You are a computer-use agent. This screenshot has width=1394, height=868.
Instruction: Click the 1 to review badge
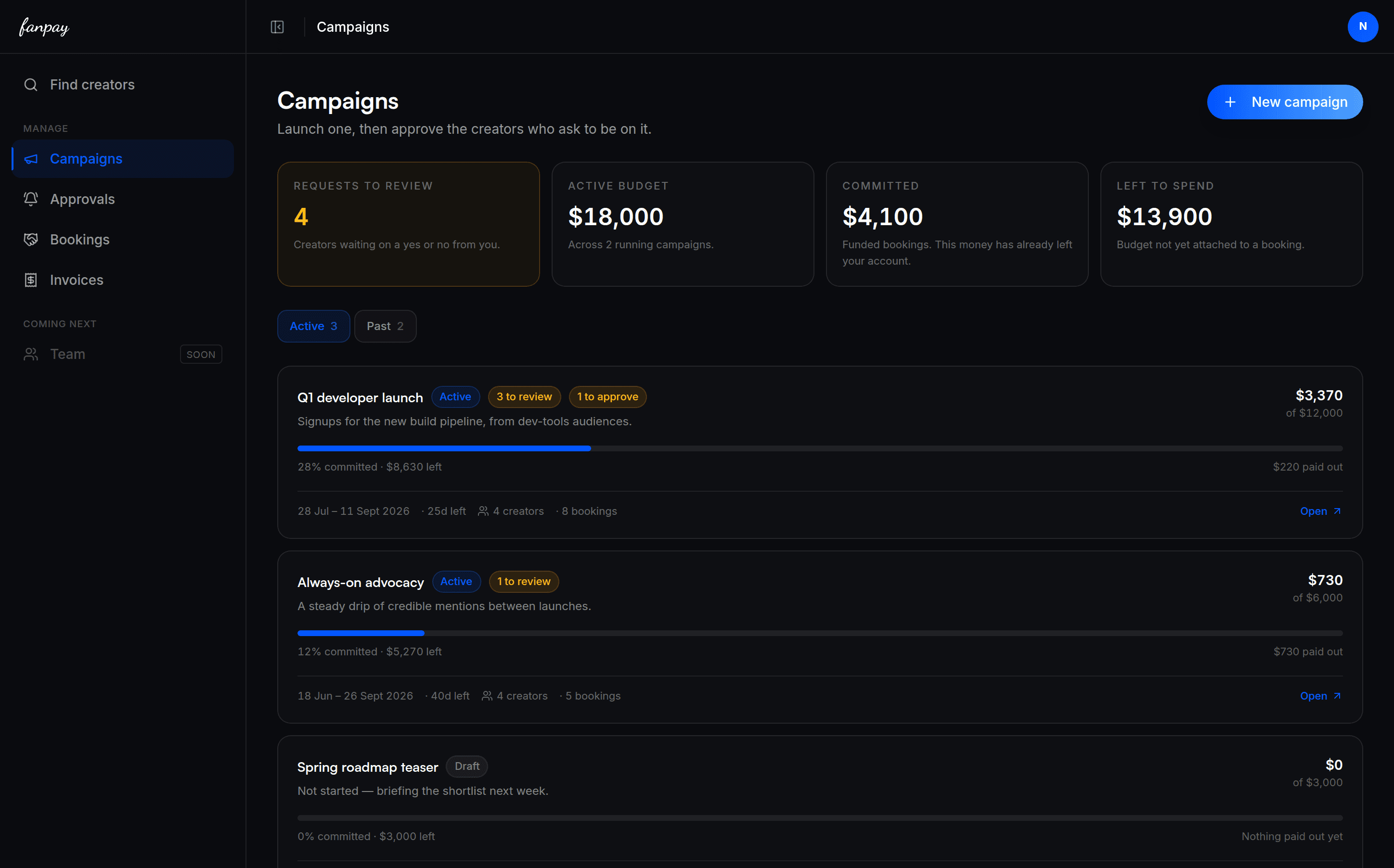tap(524, 582)
